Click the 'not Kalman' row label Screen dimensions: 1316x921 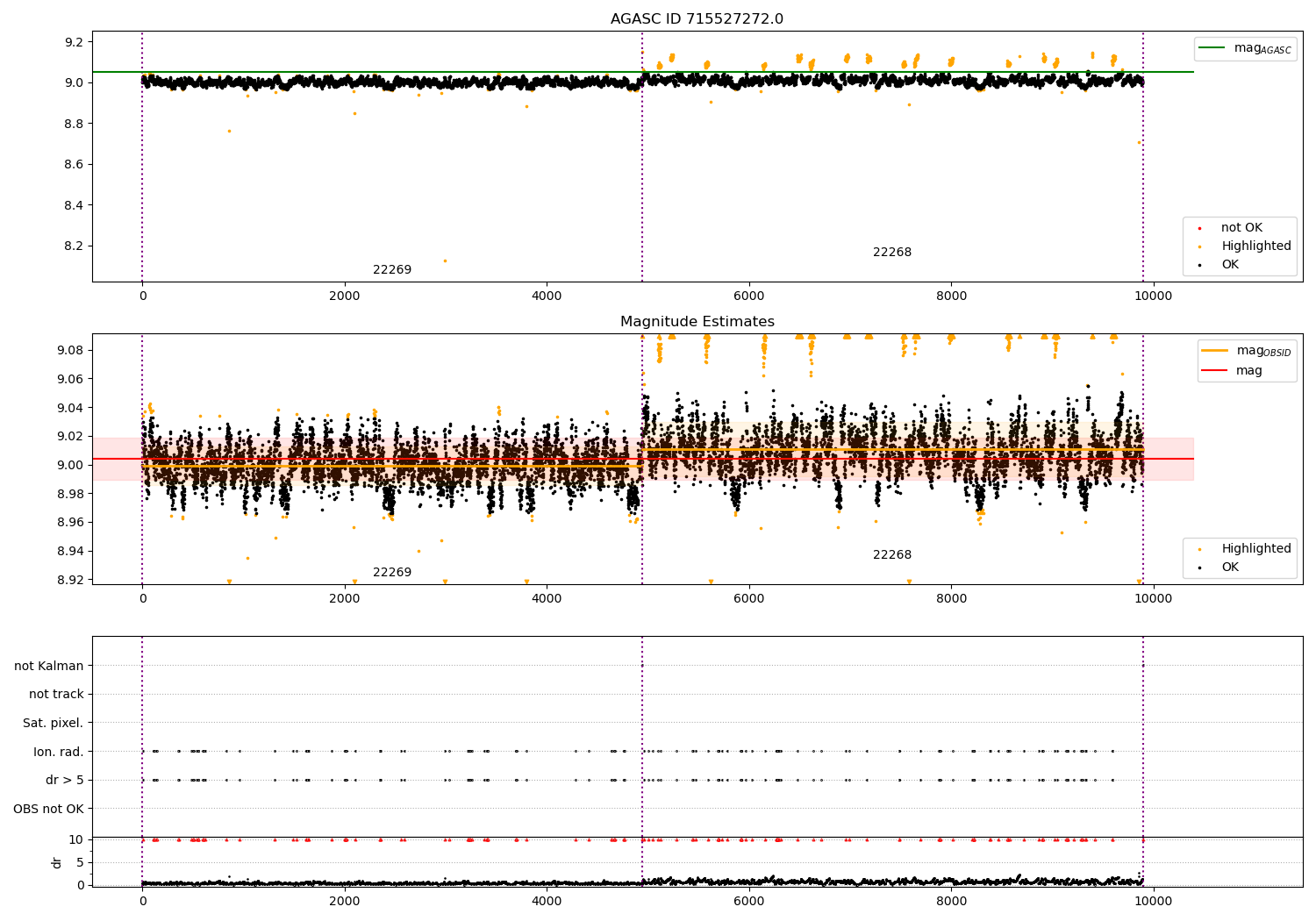[x=49, y=667]
